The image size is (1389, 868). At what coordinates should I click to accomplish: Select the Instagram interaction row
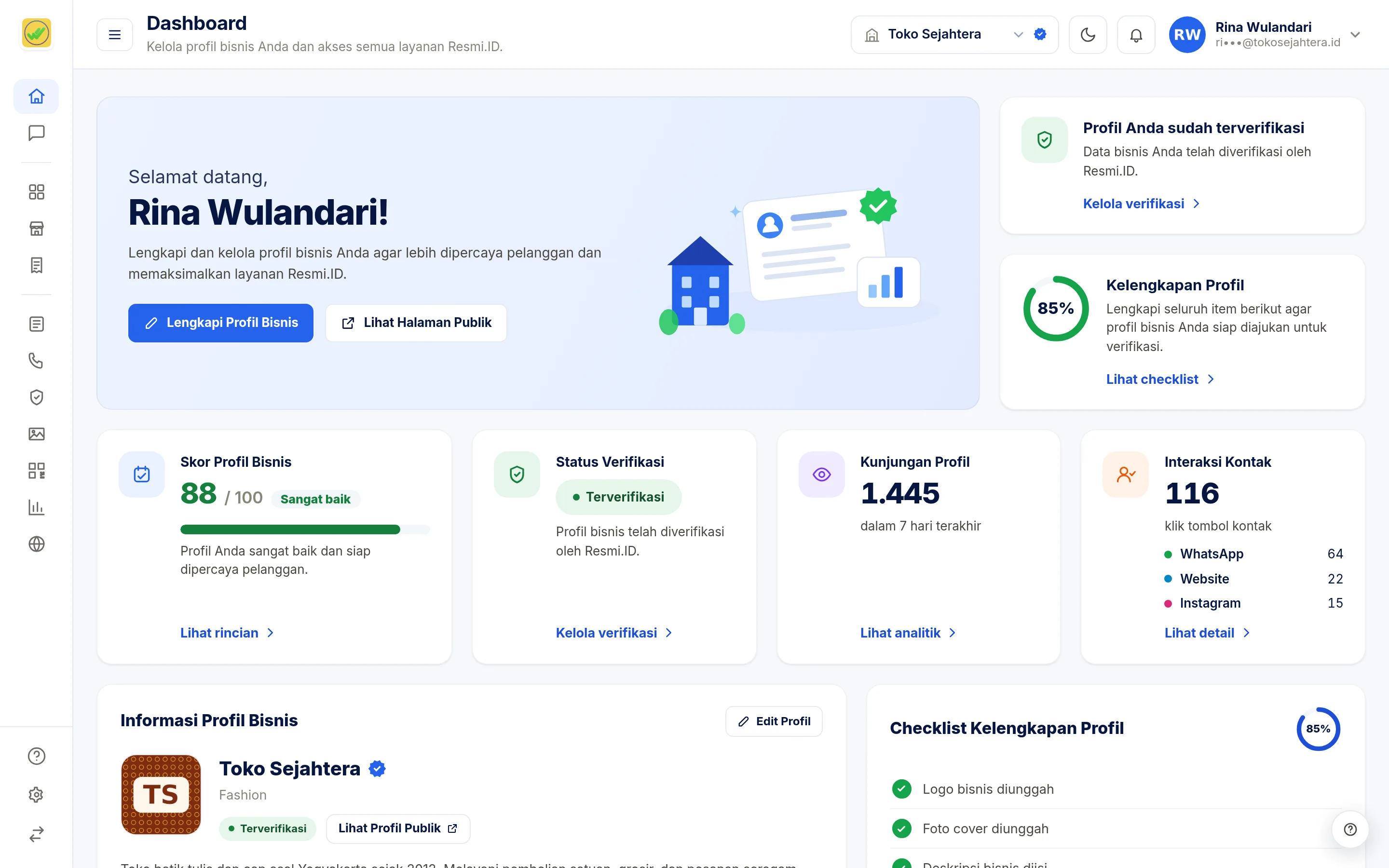tap(1253, 603)
